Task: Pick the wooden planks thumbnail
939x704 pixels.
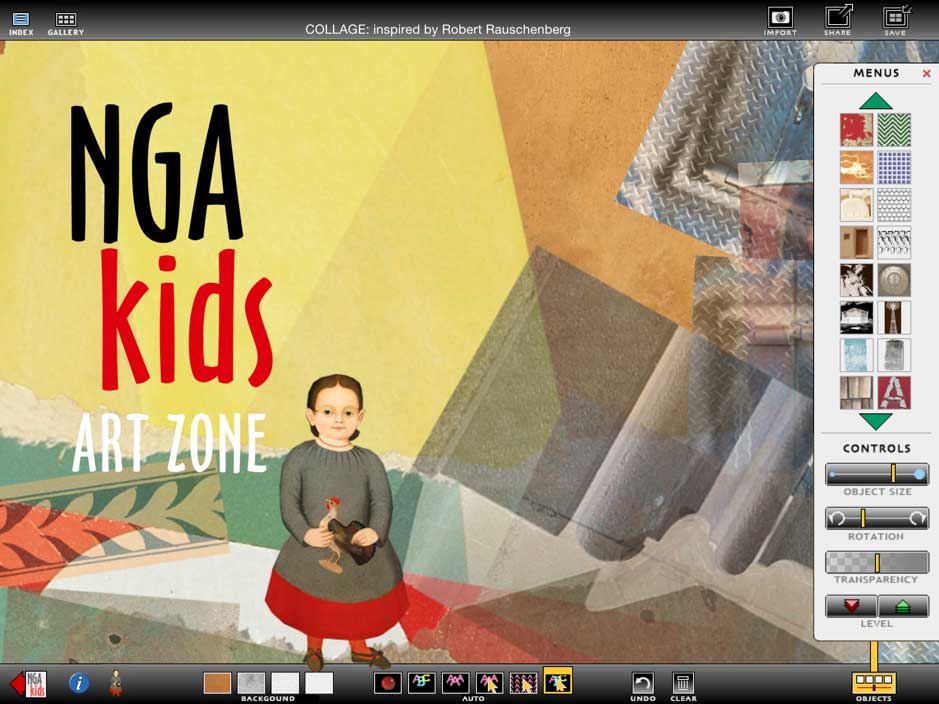Action: coord(856,392)
